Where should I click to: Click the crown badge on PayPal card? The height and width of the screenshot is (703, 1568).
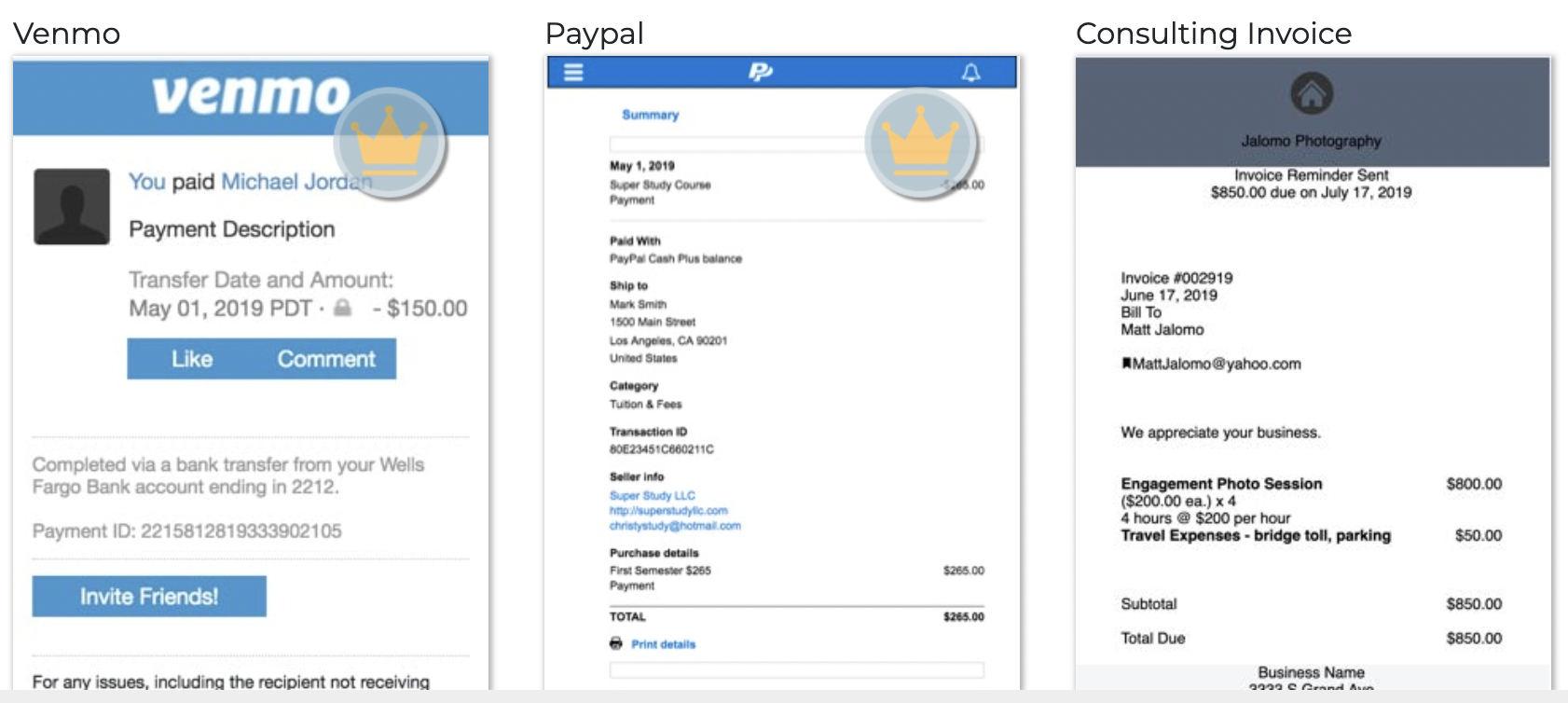921,143
